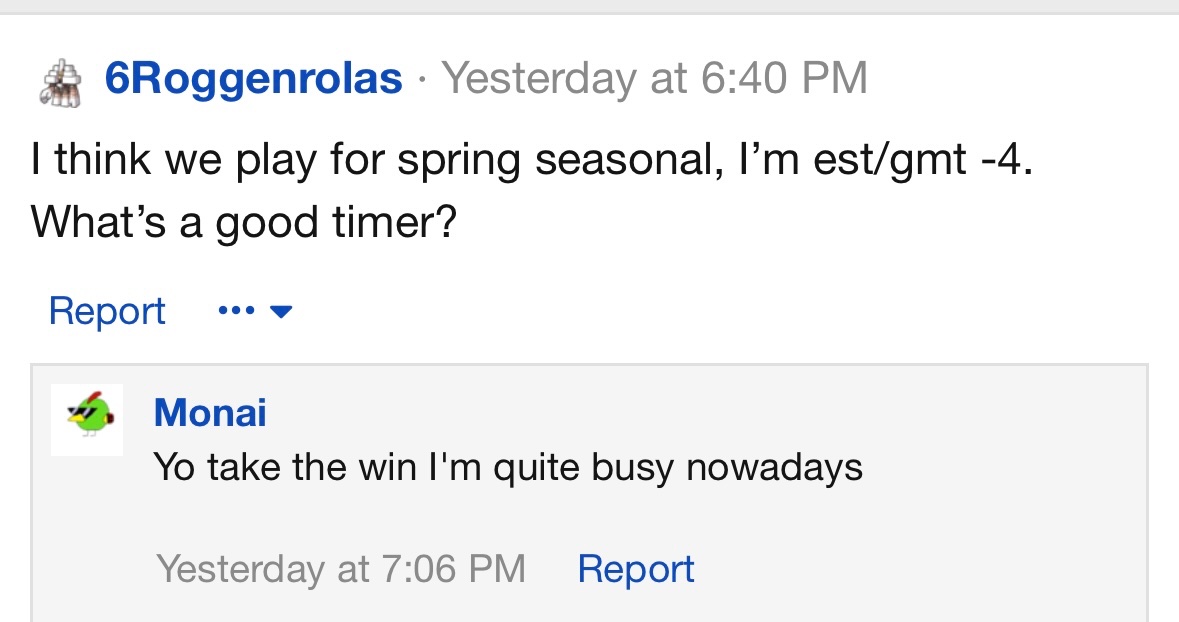Open the Monai username link
This screenshot has width=1179, height=622.
(210, 412)
